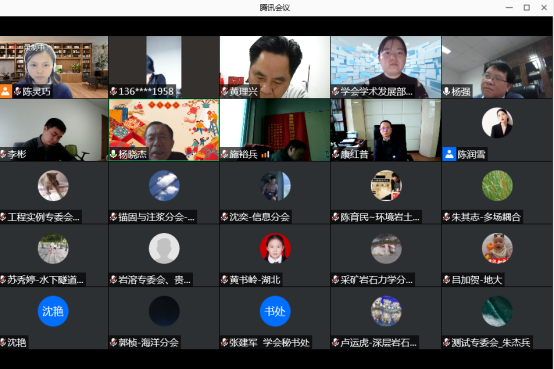
Task: Click the orange host icon beside 陈灵巧
Action: (6, 91)
